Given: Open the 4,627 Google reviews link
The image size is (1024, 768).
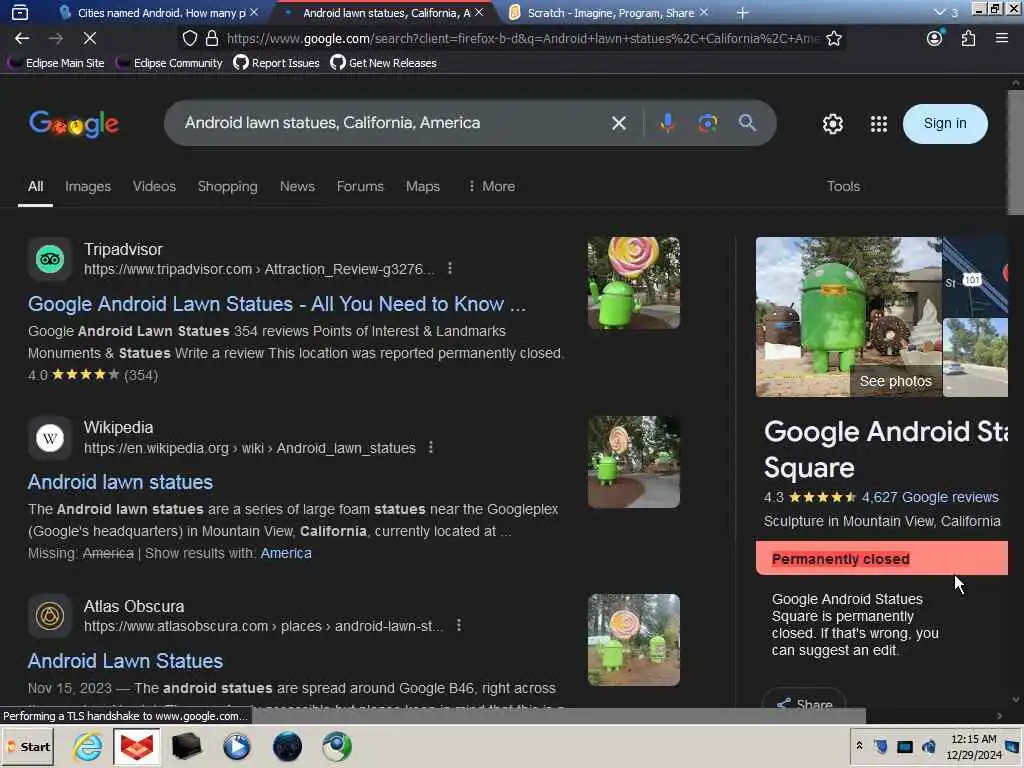Looking at the screenshot, I should 930,497.
